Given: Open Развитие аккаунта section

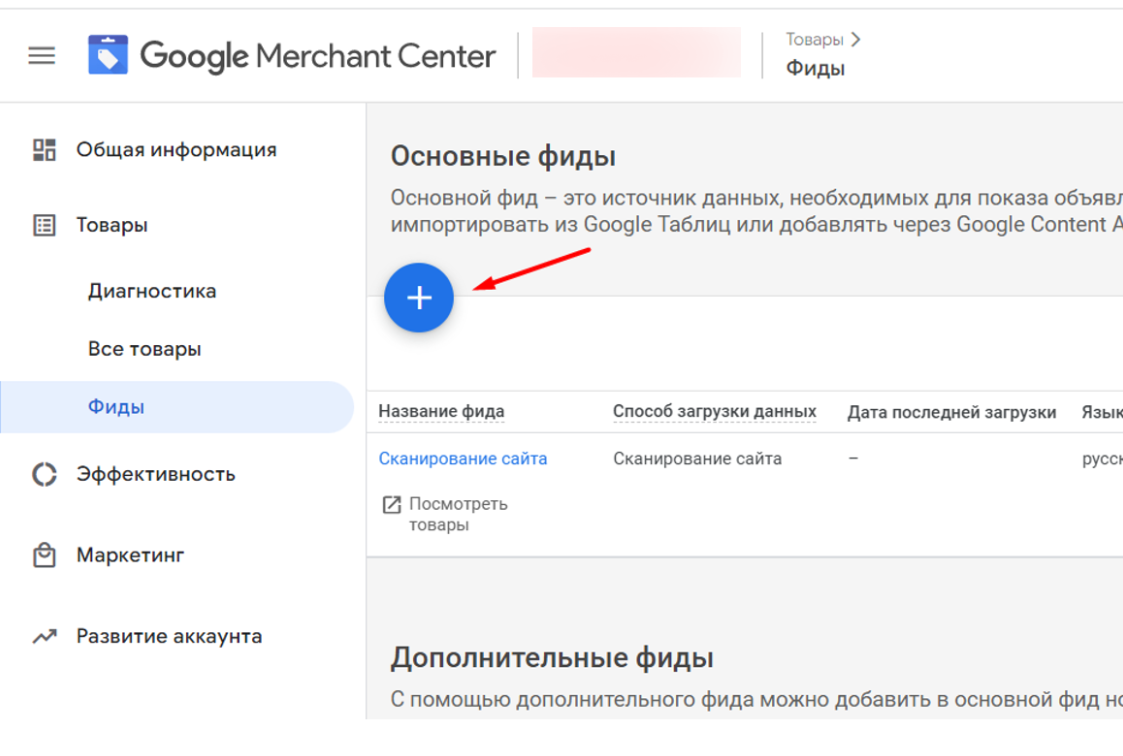Looking at the screenshot, I should click(x=169, y=636).
